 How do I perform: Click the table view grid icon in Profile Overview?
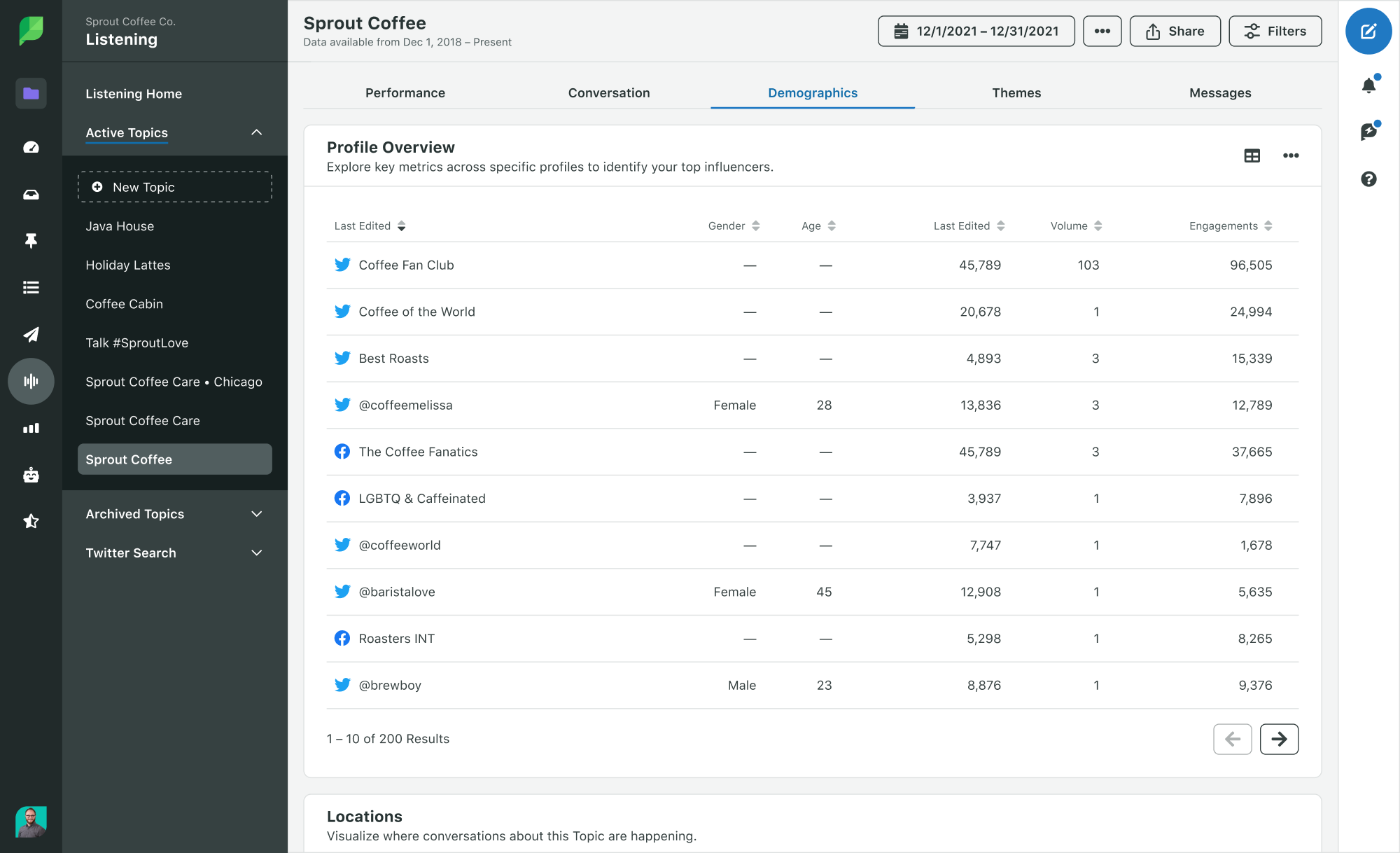[x=1252, y=155]
